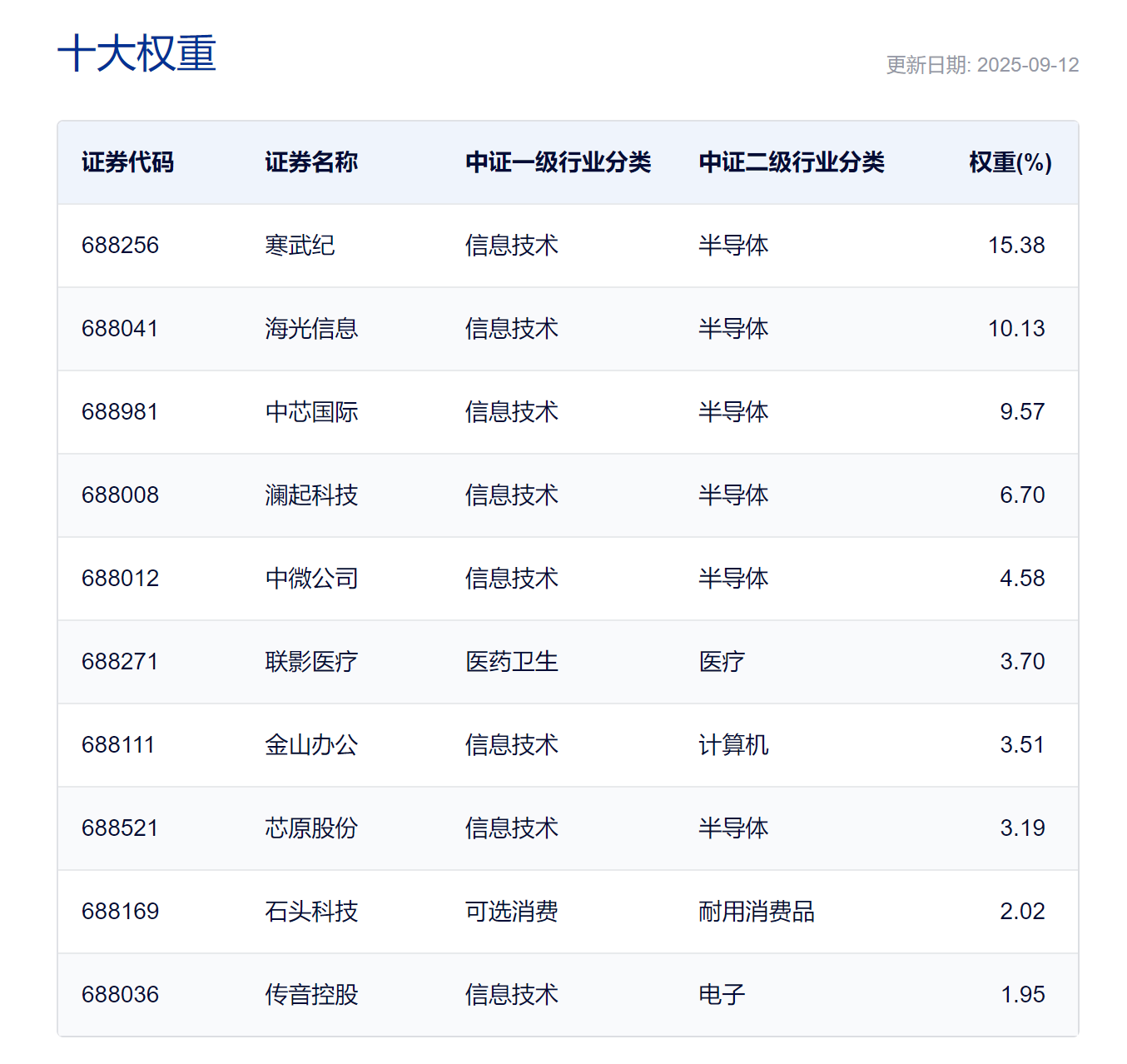The width and height of the screenshot is (1127, 1064).
Task: Click weight value 3.19
Action: (x=1022, y=828)
